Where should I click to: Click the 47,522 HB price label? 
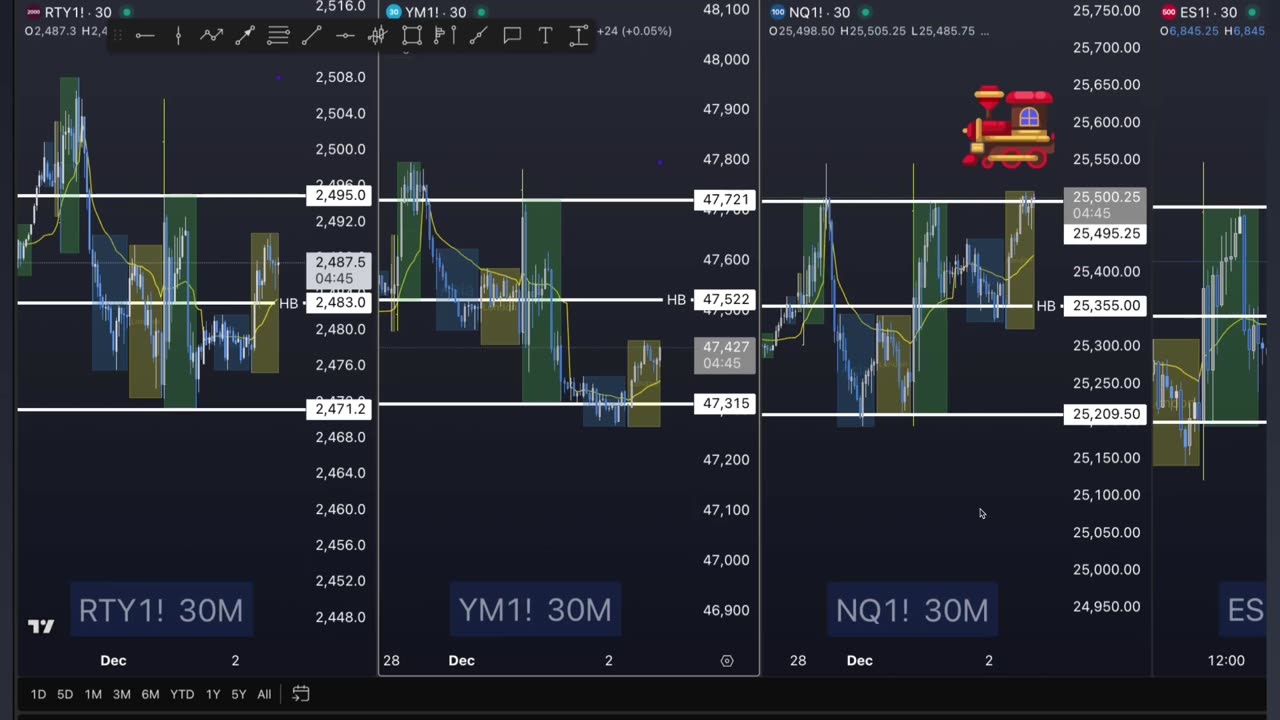725,300
